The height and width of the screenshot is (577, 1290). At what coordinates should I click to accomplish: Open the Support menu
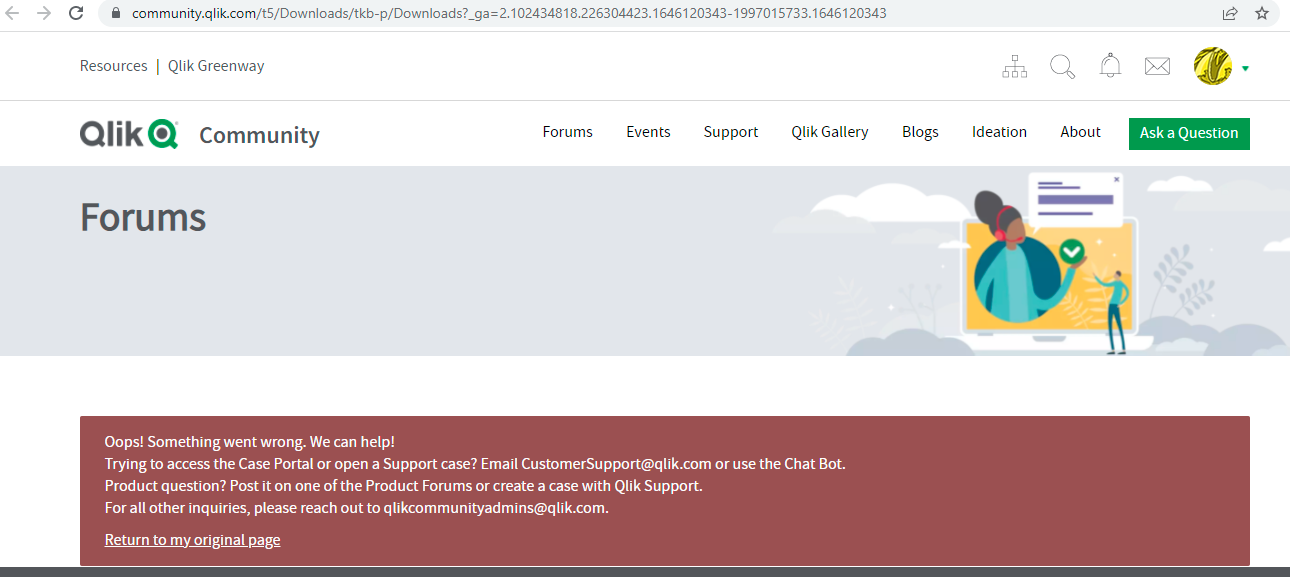pos(731,132)
